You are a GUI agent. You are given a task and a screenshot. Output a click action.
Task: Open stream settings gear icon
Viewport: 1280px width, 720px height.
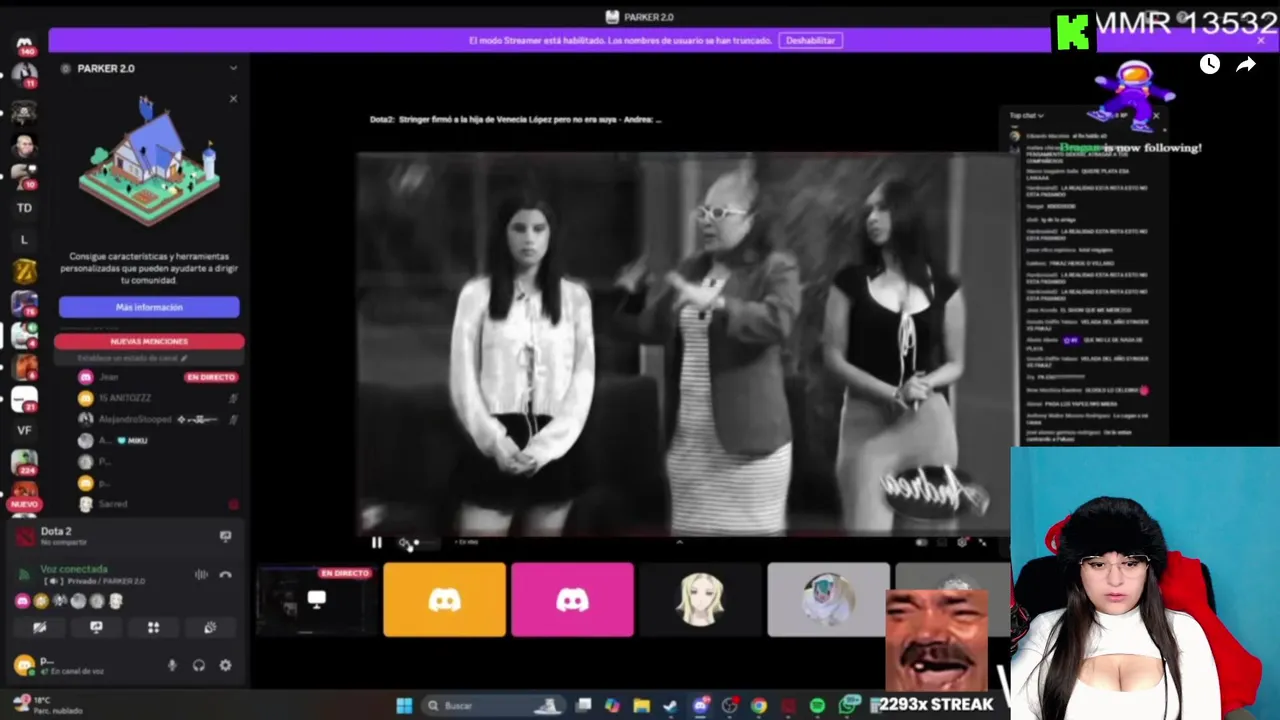click(x=962, y=542)
